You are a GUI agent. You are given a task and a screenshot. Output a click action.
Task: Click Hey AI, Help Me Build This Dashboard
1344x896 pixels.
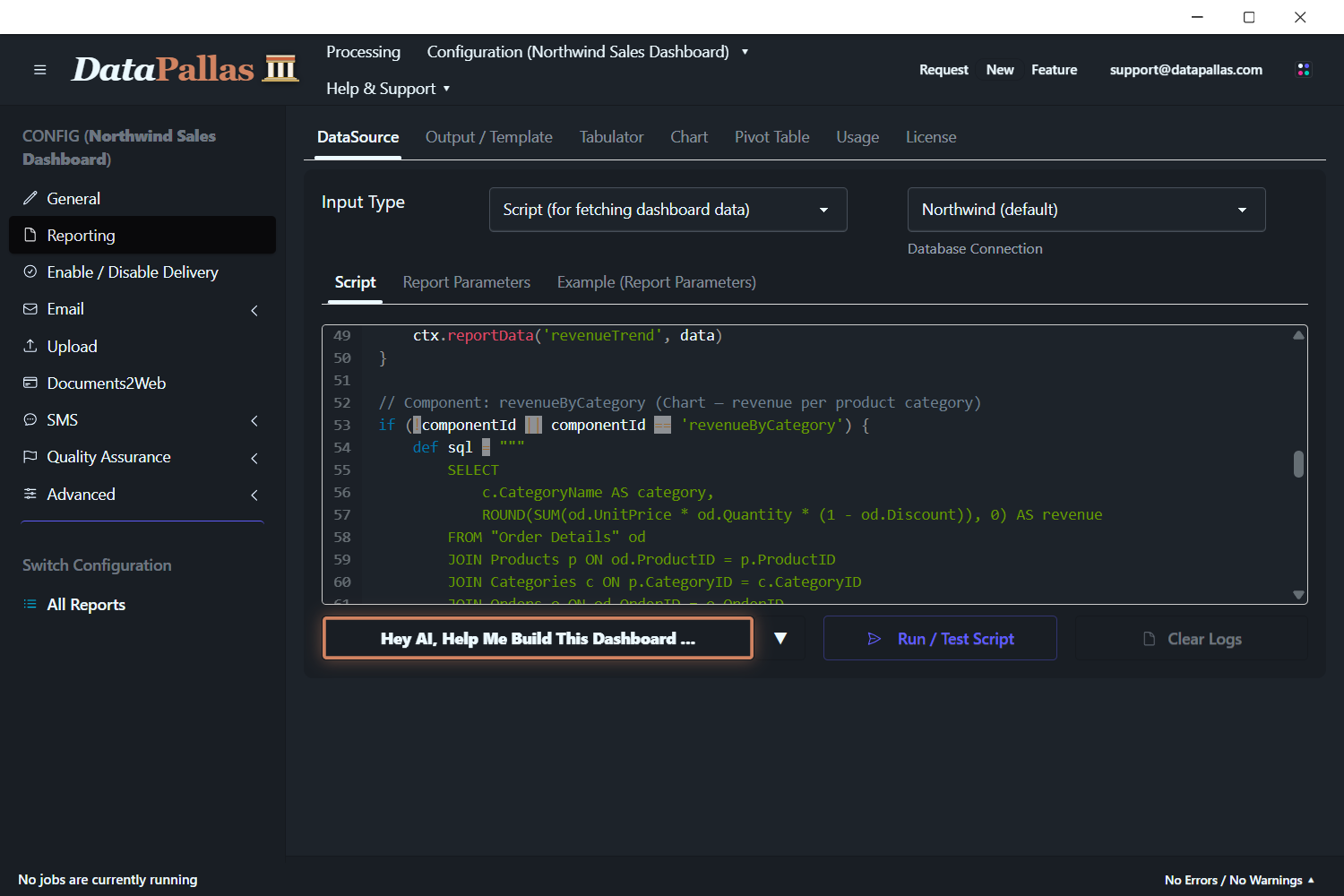[538, 638]
